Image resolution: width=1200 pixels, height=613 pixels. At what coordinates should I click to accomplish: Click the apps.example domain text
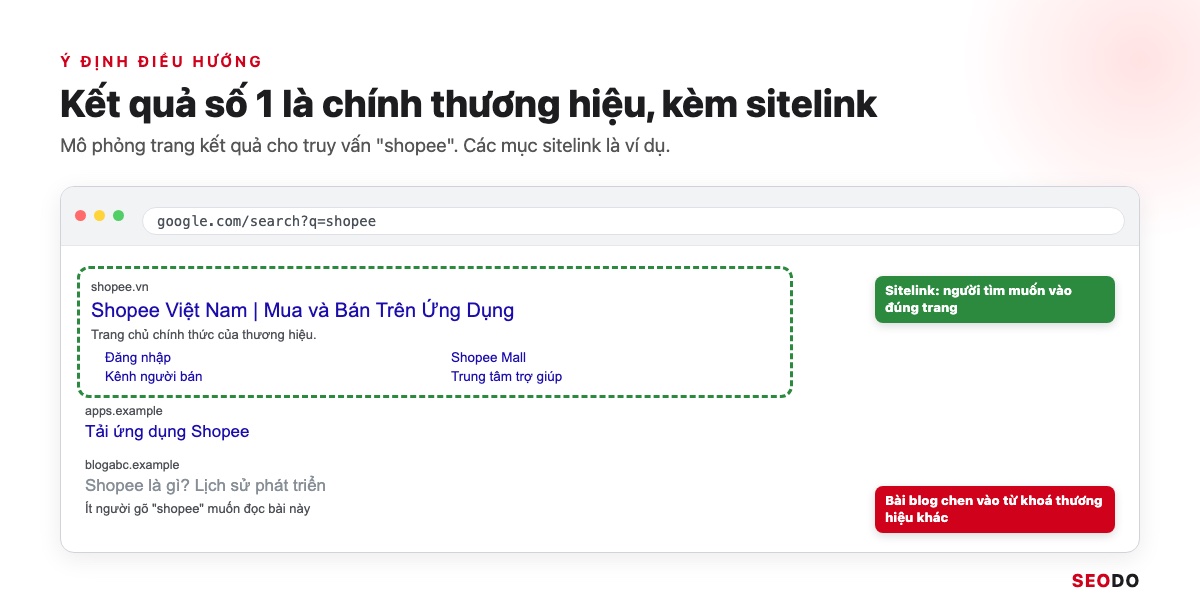pos(123,411)
